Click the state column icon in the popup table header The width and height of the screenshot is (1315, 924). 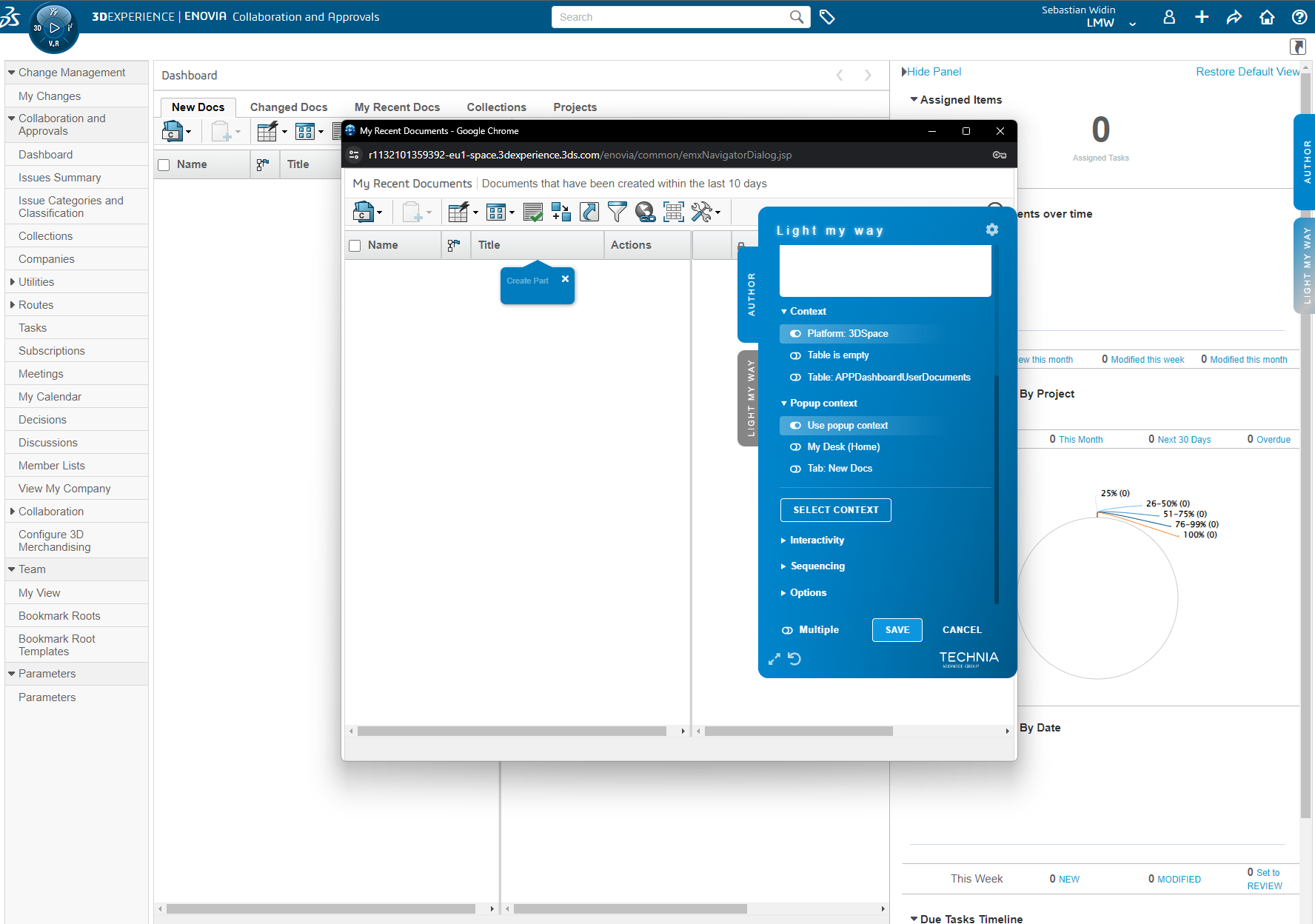pos(454,245)
